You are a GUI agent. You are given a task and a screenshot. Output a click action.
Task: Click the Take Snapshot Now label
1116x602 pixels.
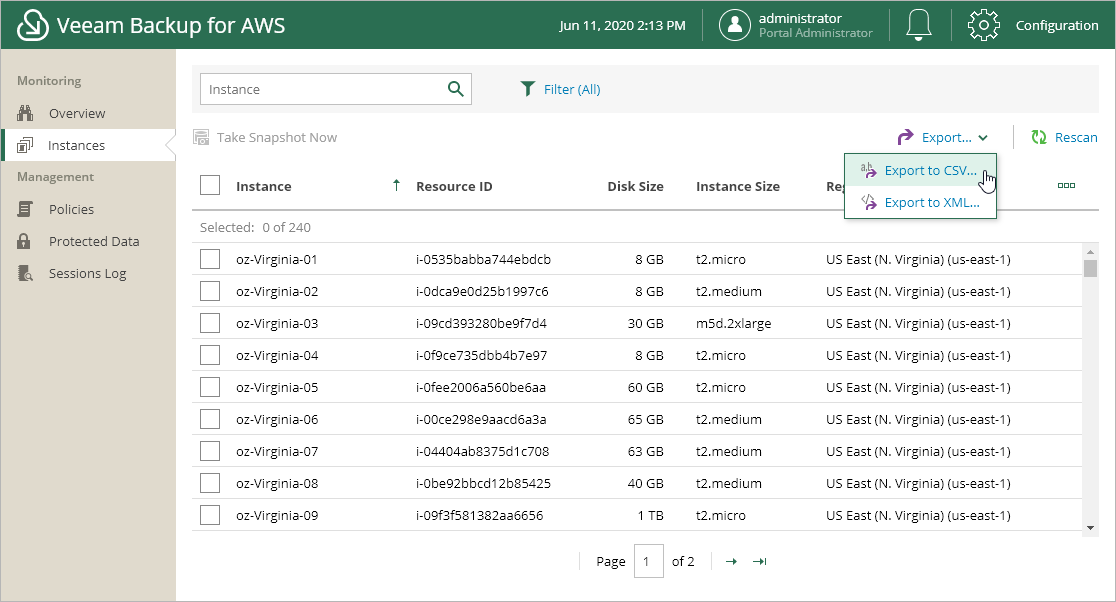[x=277, y=137]
